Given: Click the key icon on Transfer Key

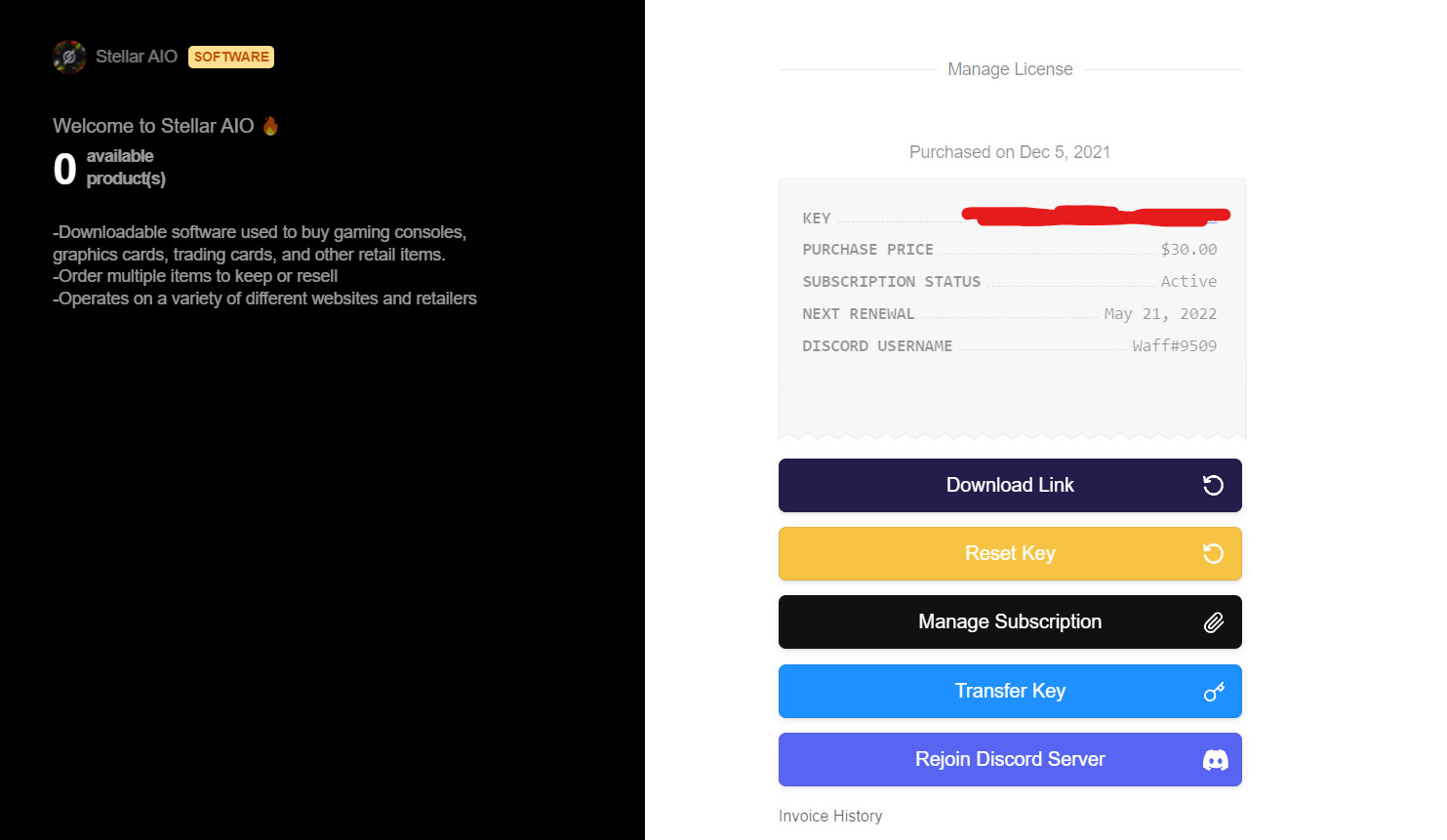Looking at the screenshot, I should pyautogui.click(x=1213, y=692).
